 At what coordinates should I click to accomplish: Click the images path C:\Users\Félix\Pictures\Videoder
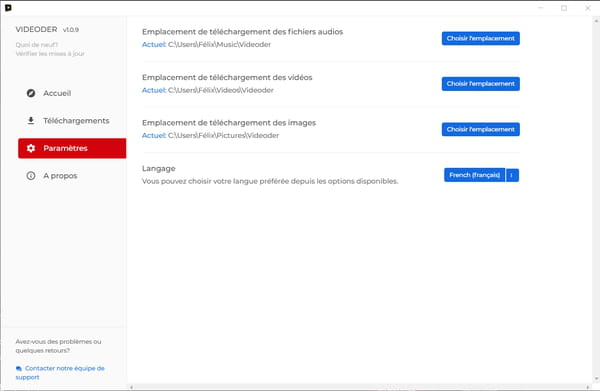tap(223, 135)
